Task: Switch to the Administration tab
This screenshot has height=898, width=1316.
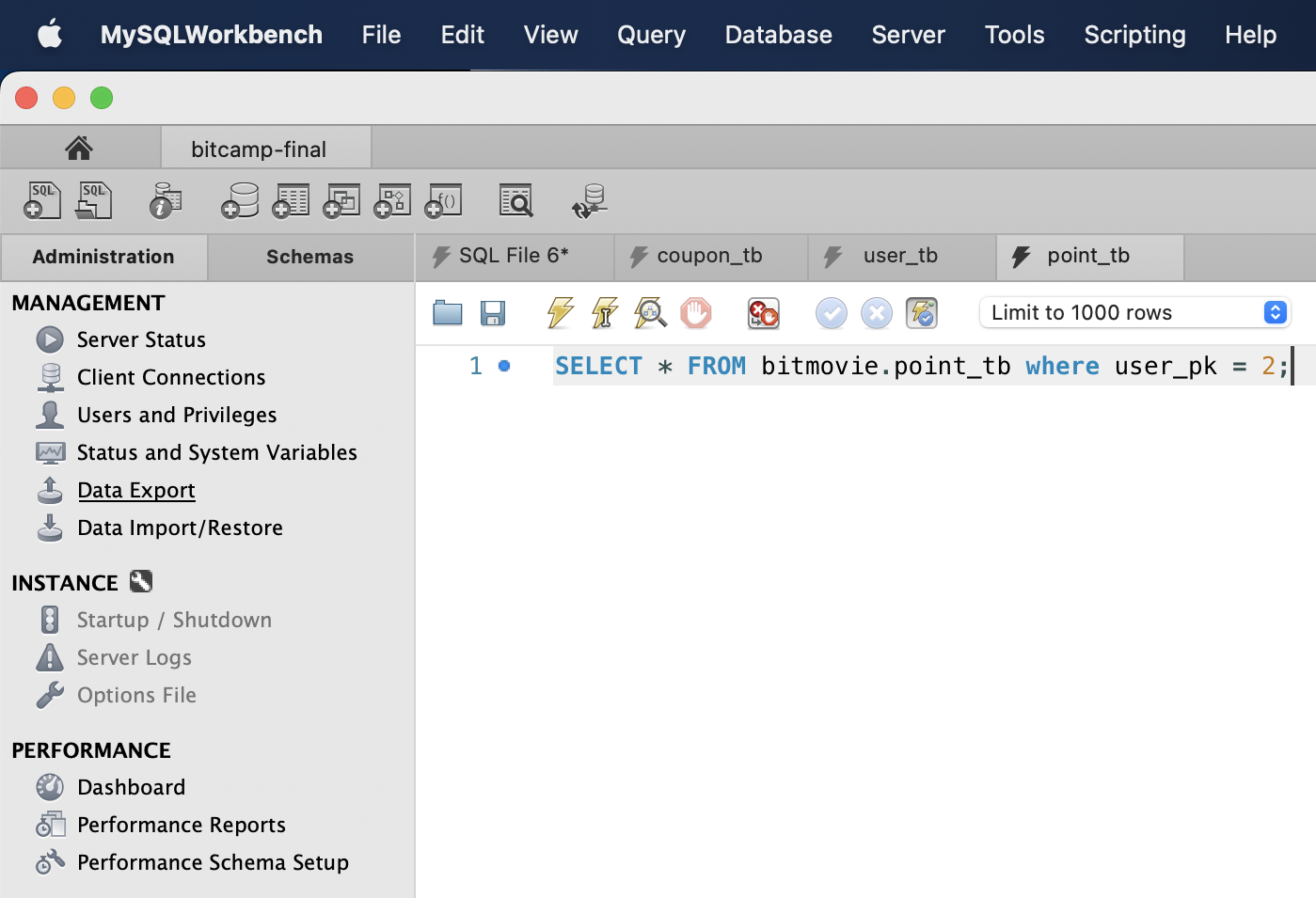Action: (103, 257)
